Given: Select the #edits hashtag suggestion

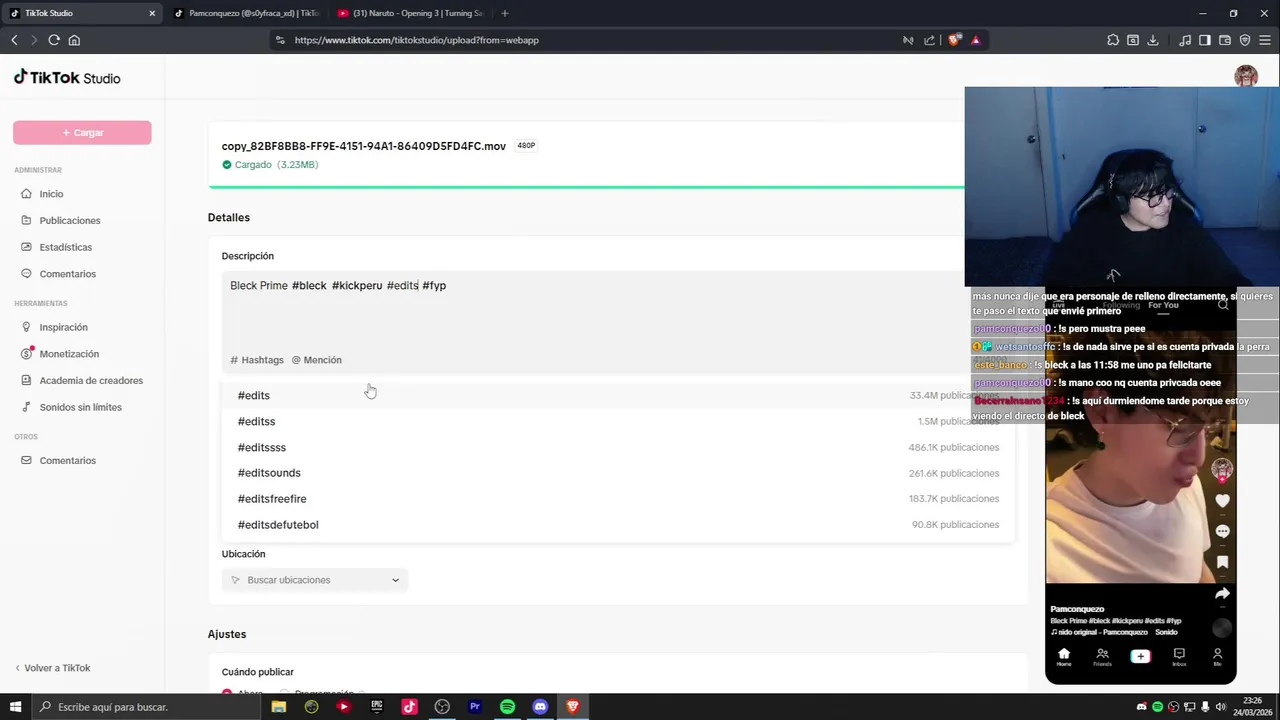Looking at the screenshot, I should (x=618, y=395).
